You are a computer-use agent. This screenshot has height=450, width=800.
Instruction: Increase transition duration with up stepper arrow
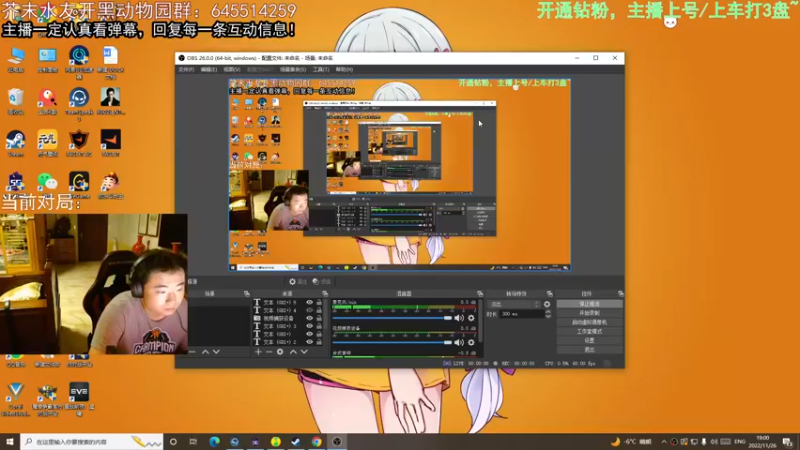tap(548, 312)
